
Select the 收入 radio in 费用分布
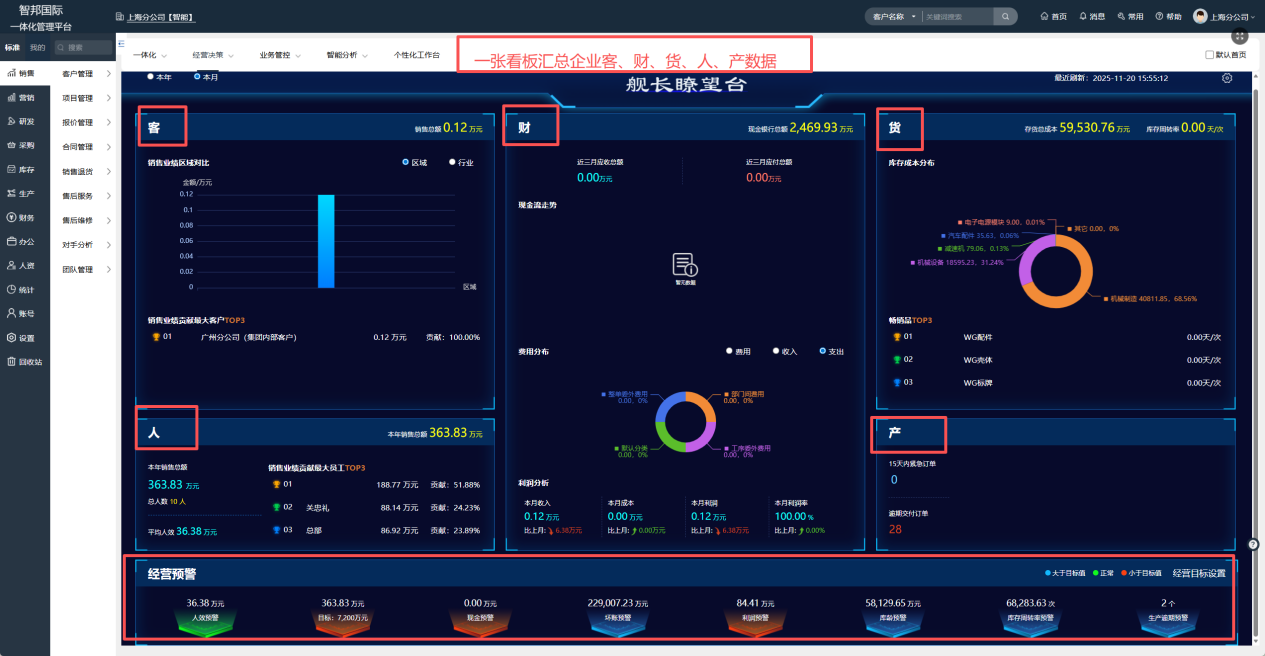point(776,351)
